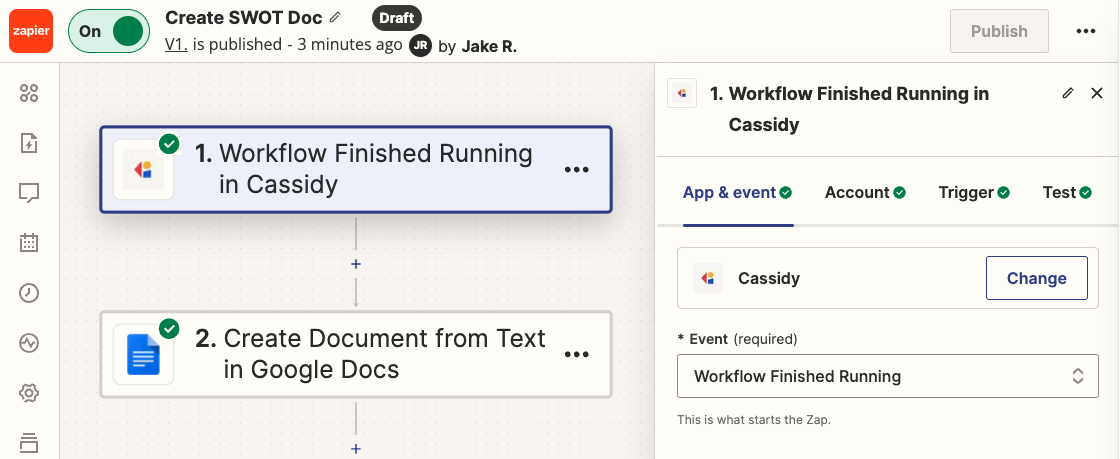Rename step using panel pencil icon
The image size is (1120, 459).
tap(1068, 94)
